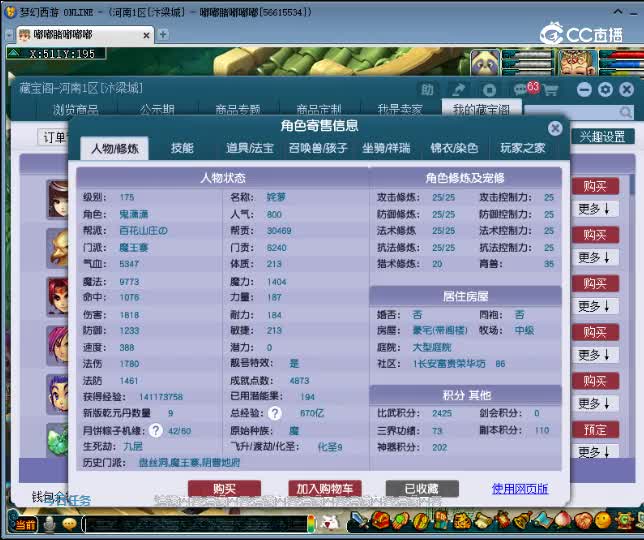Open the 订单 dropdown behind the dialog

point(53,137)
